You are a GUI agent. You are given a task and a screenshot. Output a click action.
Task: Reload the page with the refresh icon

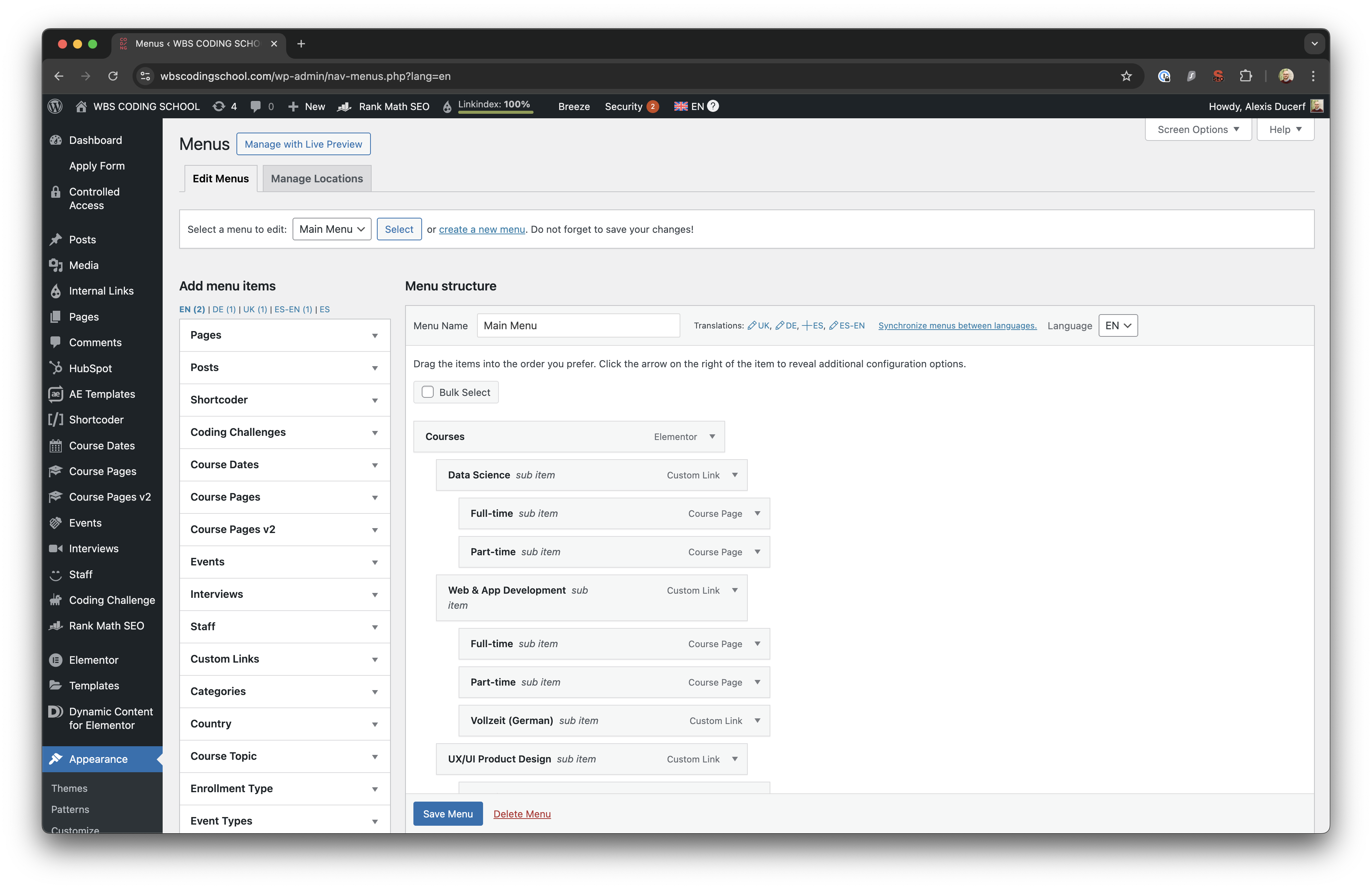[113, 76]
